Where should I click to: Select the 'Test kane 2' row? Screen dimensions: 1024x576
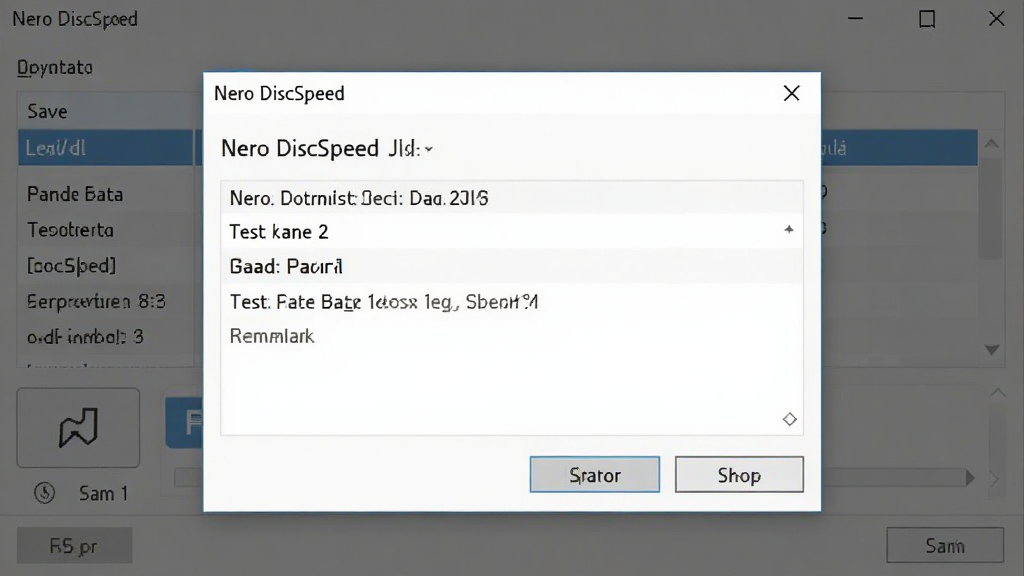click(x=511, y=231)
